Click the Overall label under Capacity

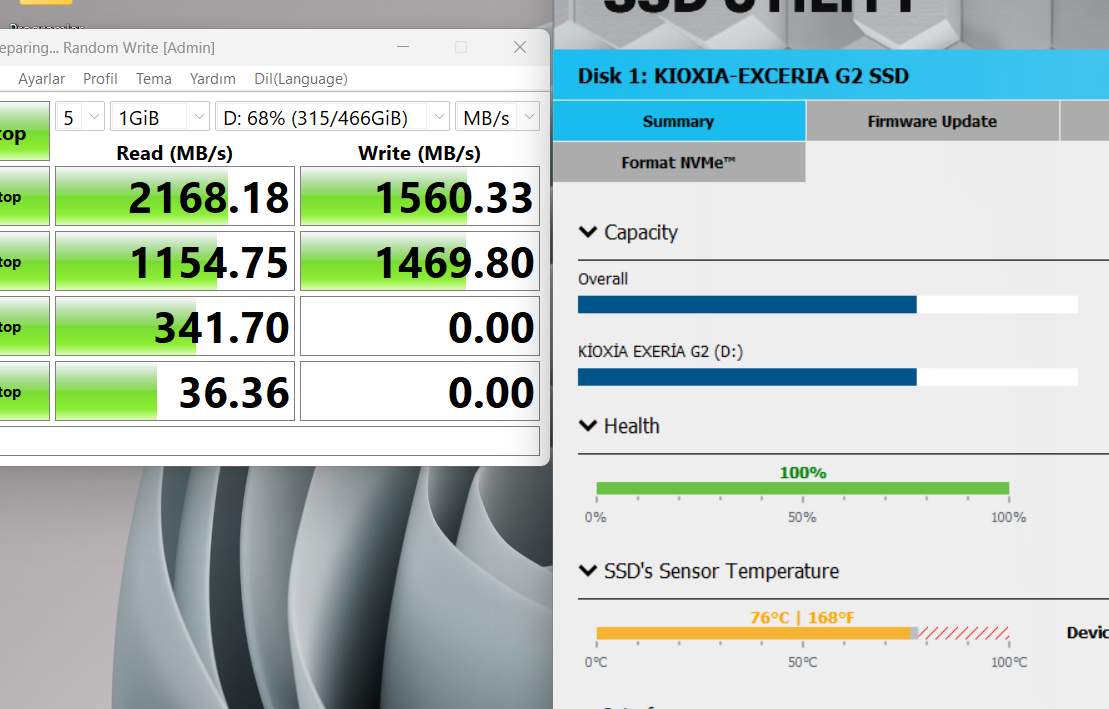(603, 279)
